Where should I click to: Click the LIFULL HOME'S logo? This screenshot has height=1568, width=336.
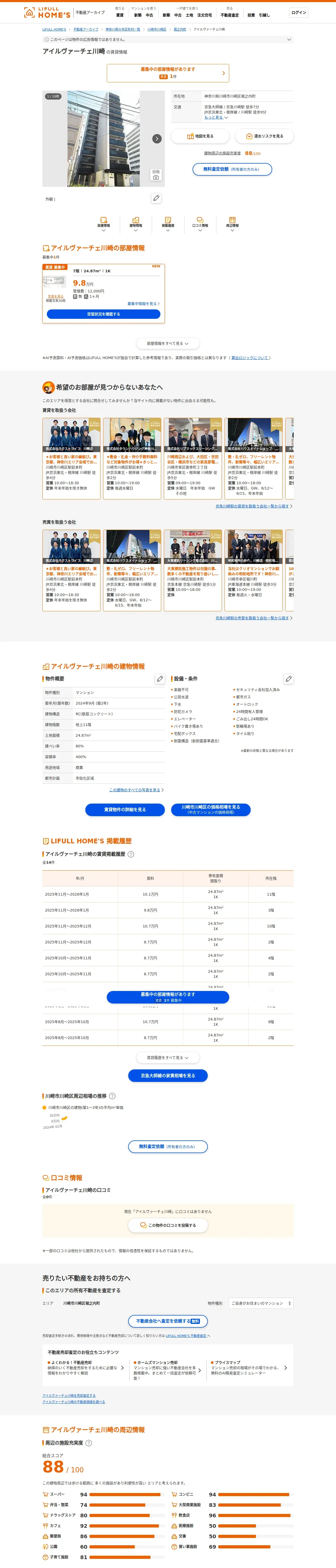pos(47,12)
